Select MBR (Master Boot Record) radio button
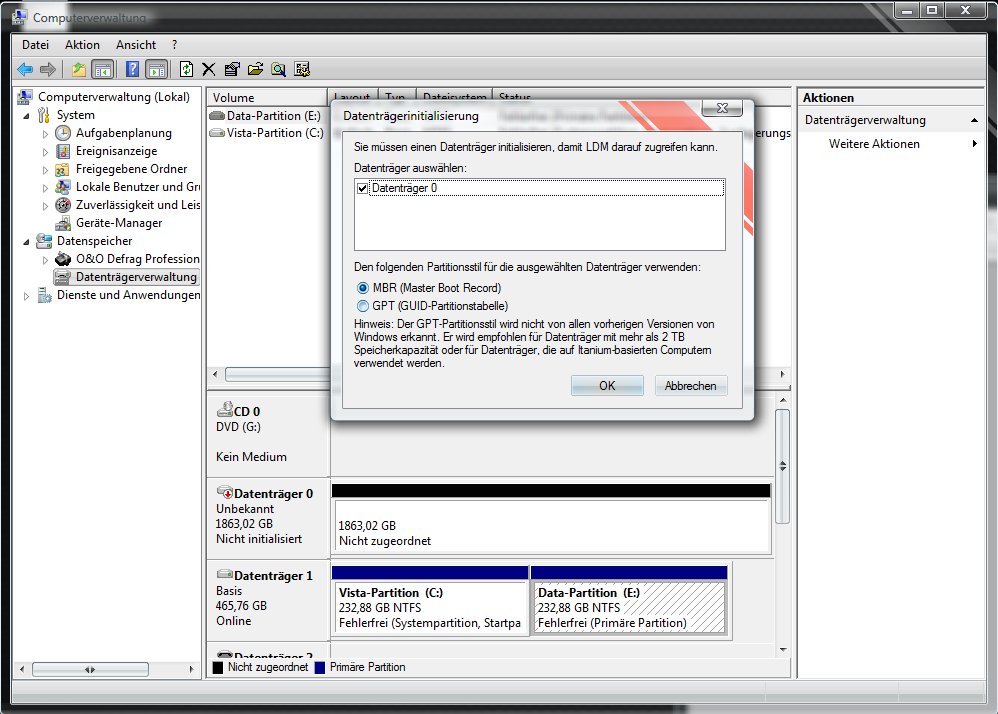Image resolution: width=998 pixels, height=714 pixels. pos(363,288)
